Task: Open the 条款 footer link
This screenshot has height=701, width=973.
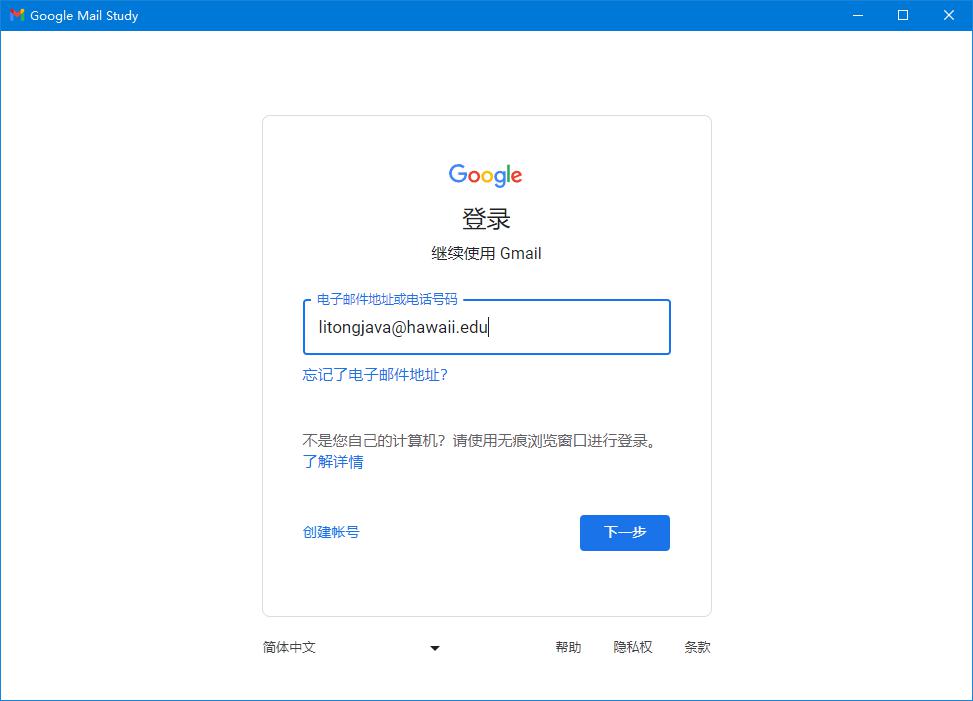Action: [x=697, y=647]
